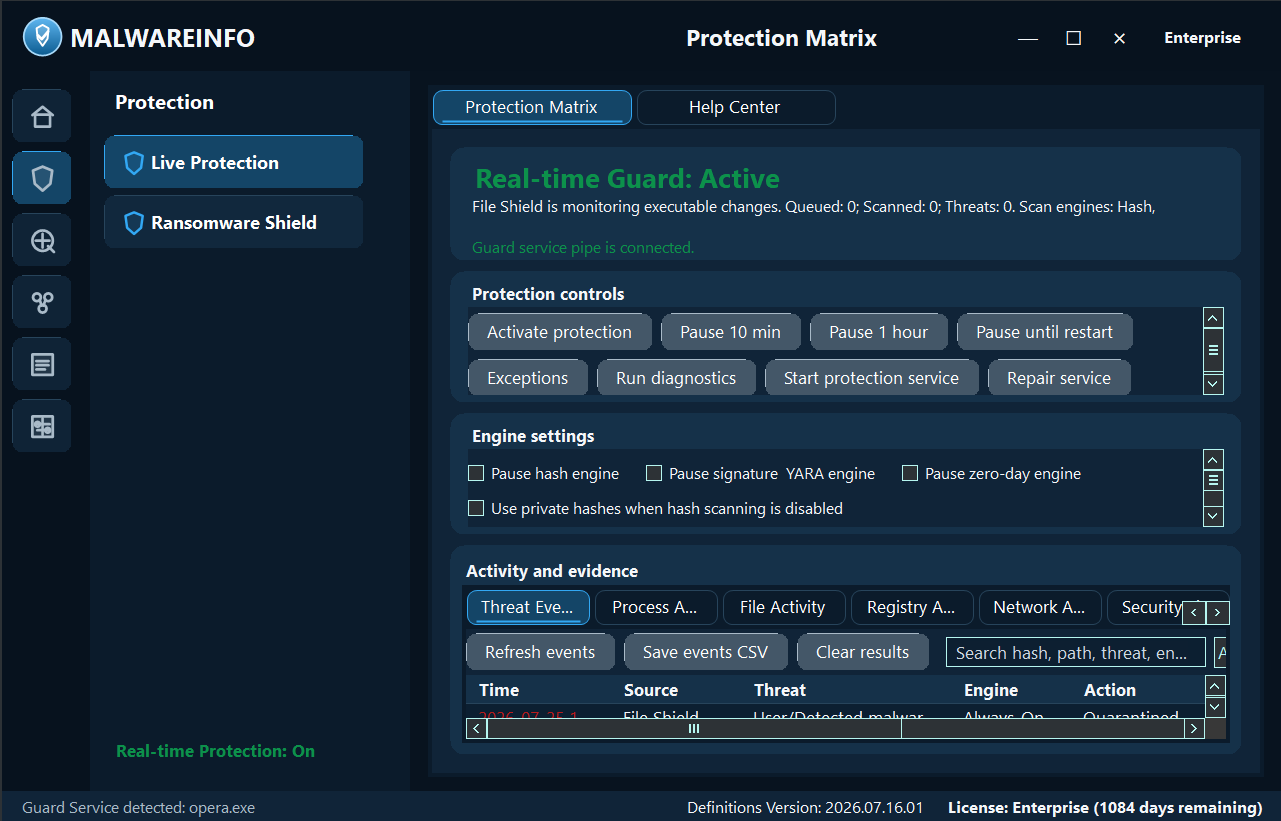Screen dimensions: 1281x821
Task: Click the partially hidden dropdown beside search field
Action: click(x=1221, y=653)
